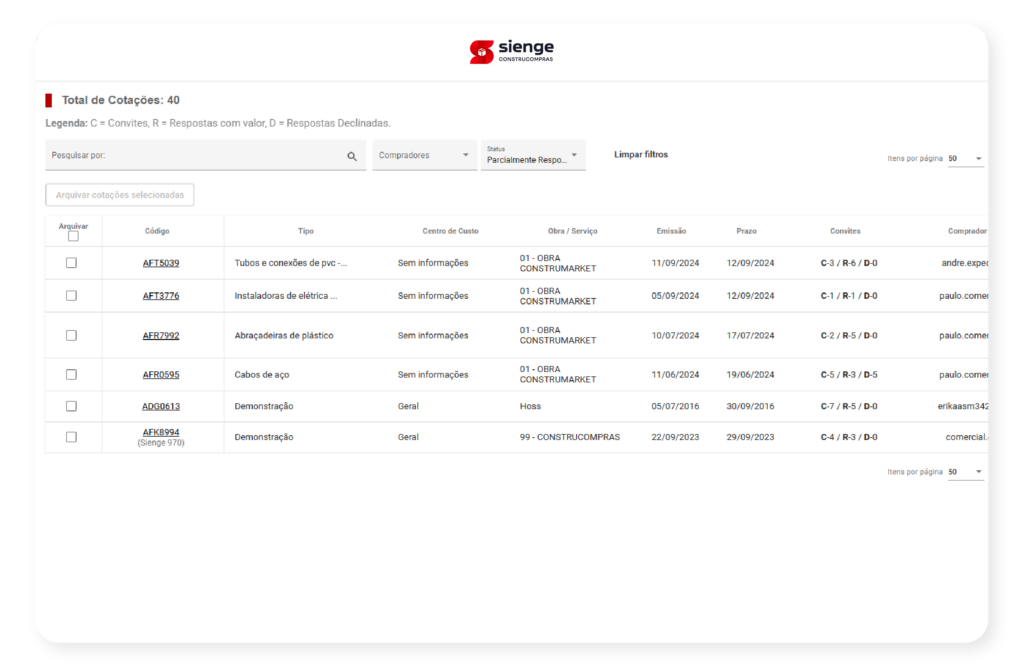This screenshot has width=1024, height=666.
Task: Click 'C-3 / R-6 / D-0' convites cell
Action: (849, 263)
